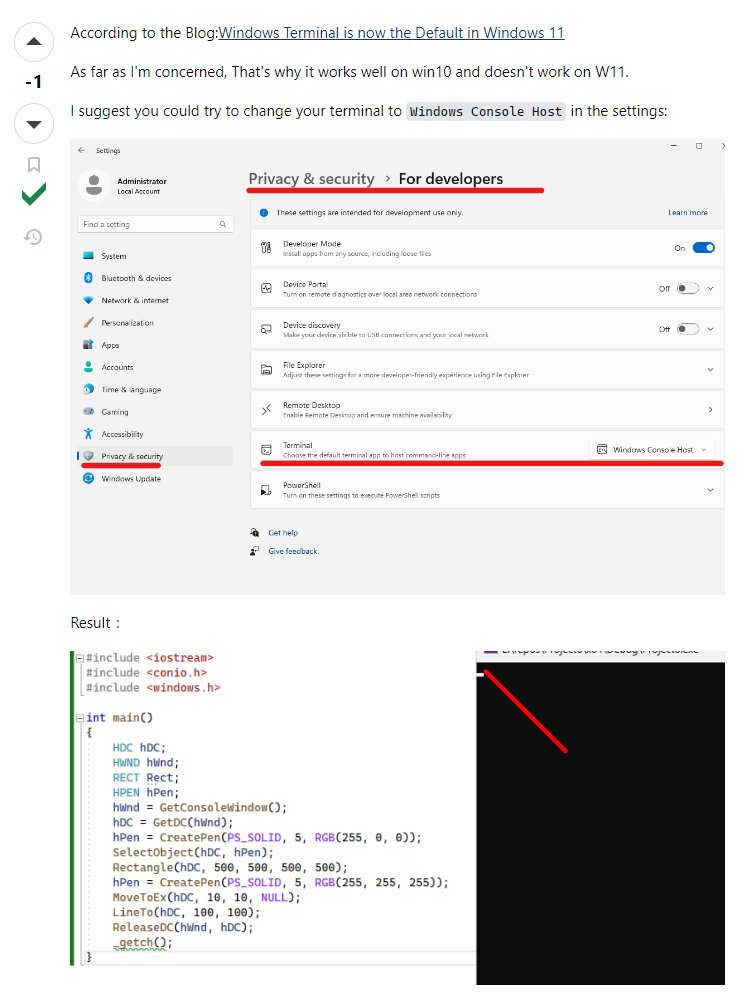Viewport: 744px width, 1001px height.
Task: Click the info icon in development notice
Action: [x=264, y=213]
